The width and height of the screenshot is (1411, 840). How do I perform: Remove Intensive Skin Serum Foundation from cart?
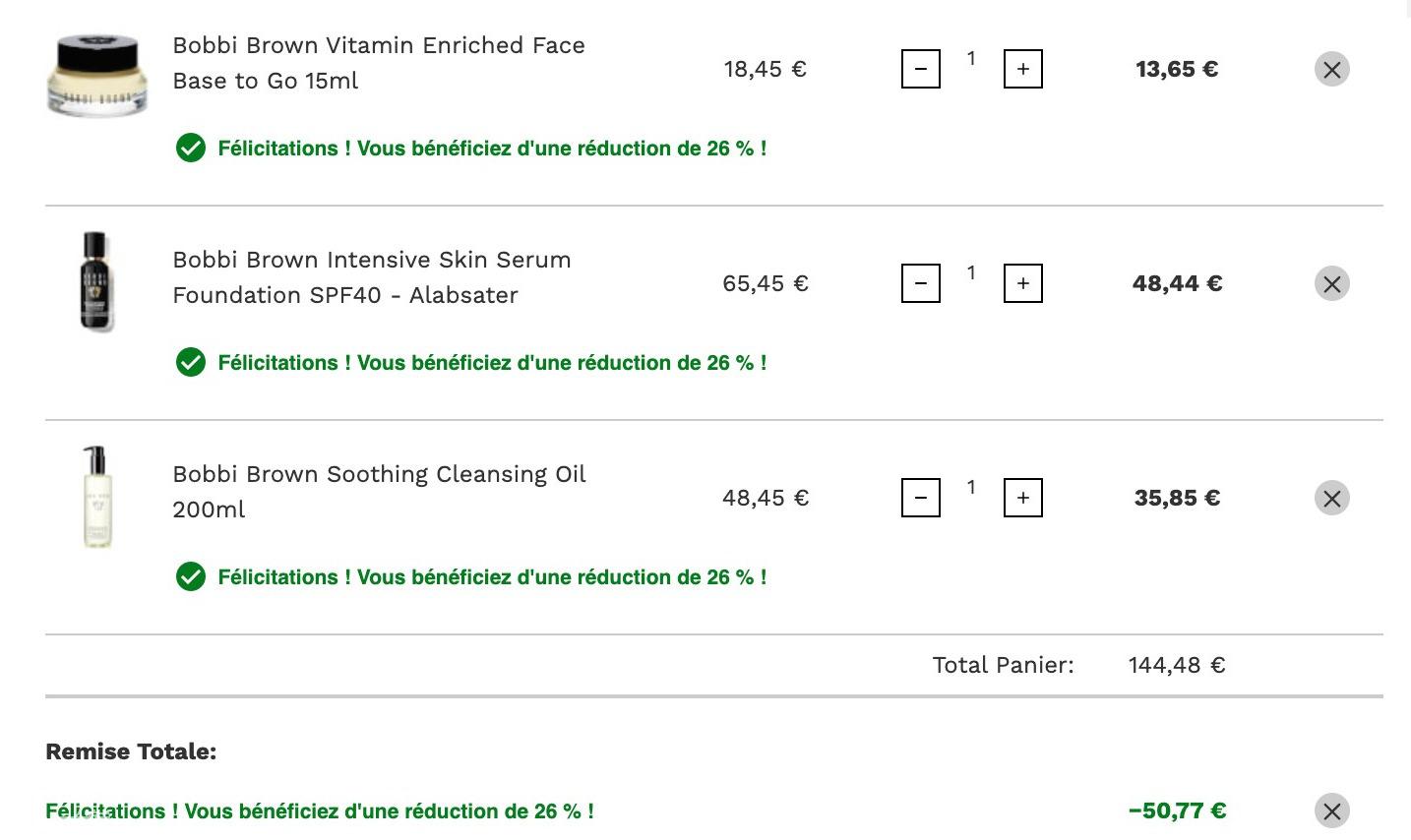[1331, 284]
